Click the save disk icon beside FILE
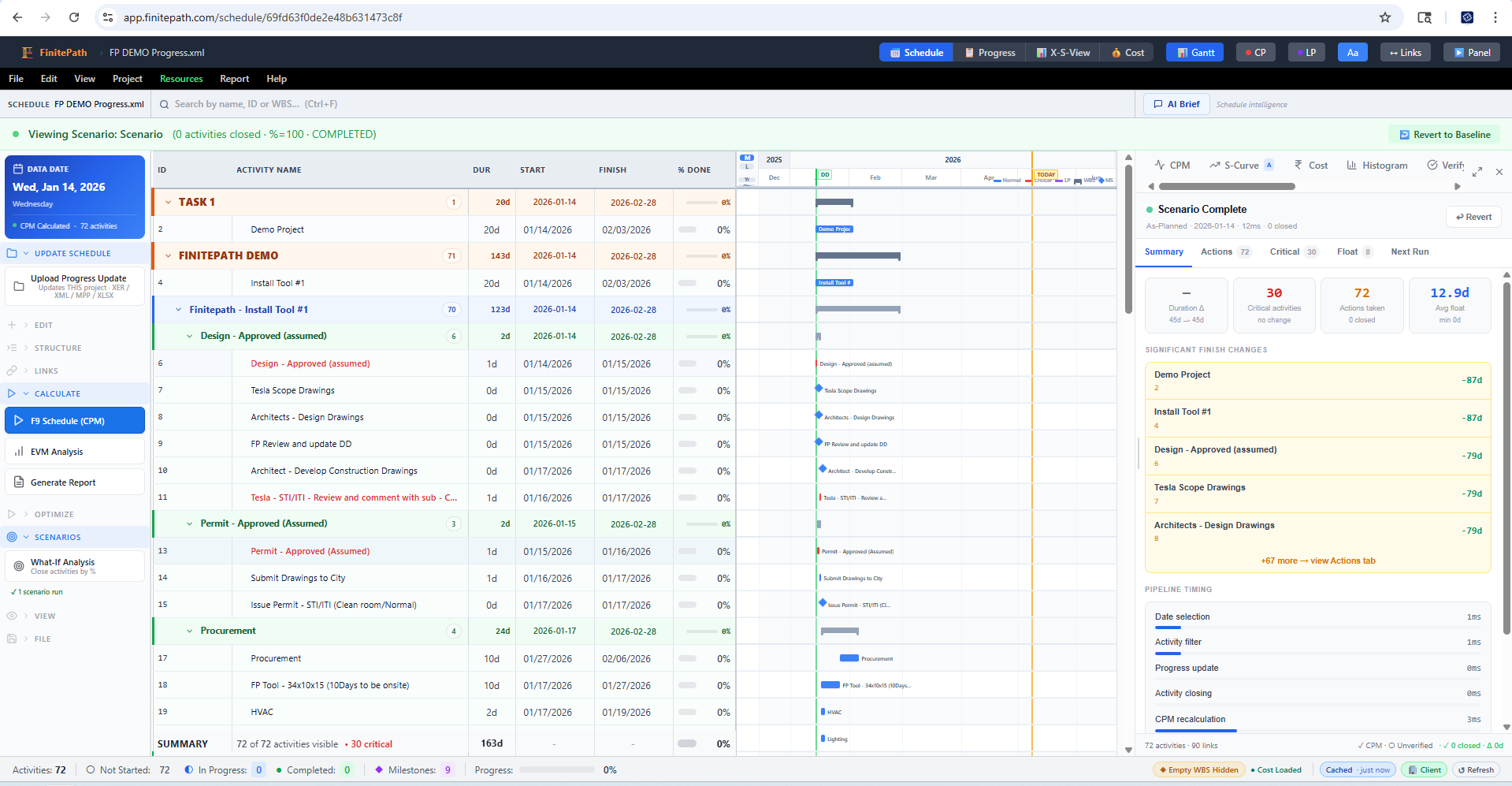 pyautogui.click(x=12, y=639)
